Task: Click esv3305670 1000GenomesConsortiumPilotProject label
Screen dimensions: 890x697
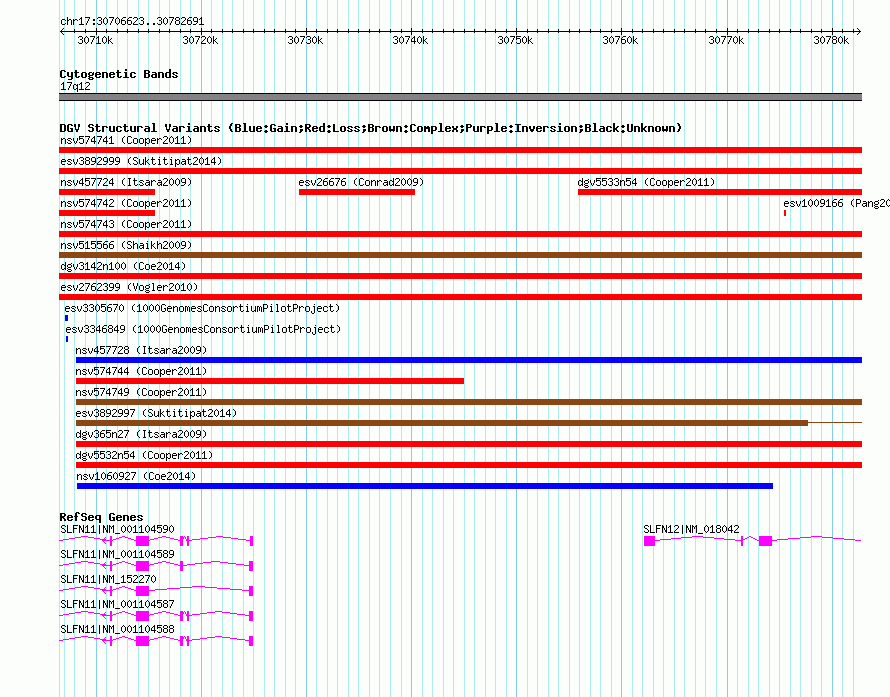Action: point(202,308)
